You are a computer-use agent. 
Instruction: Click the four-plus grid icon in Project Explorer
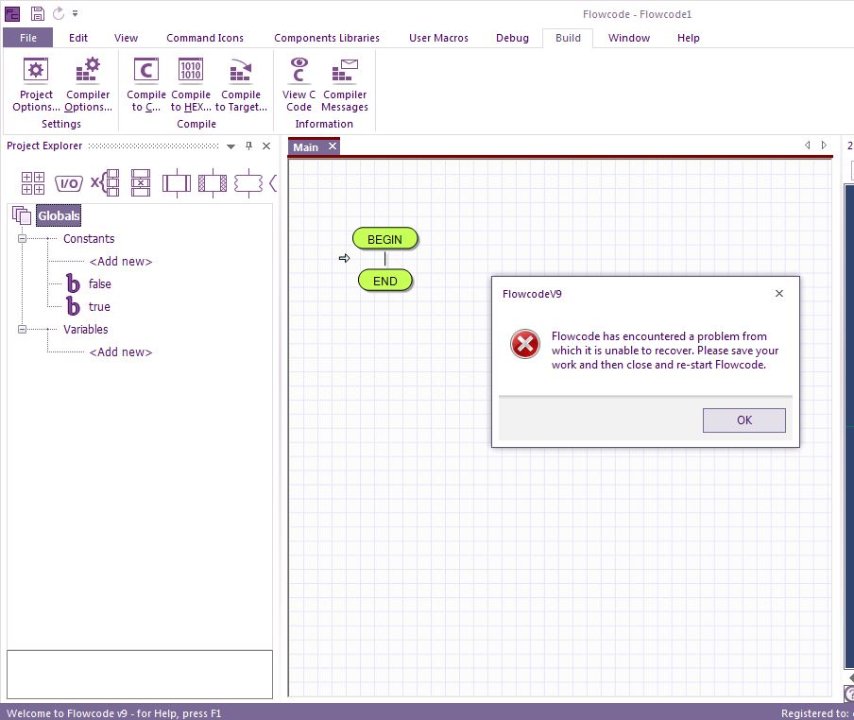click(33, 183)
